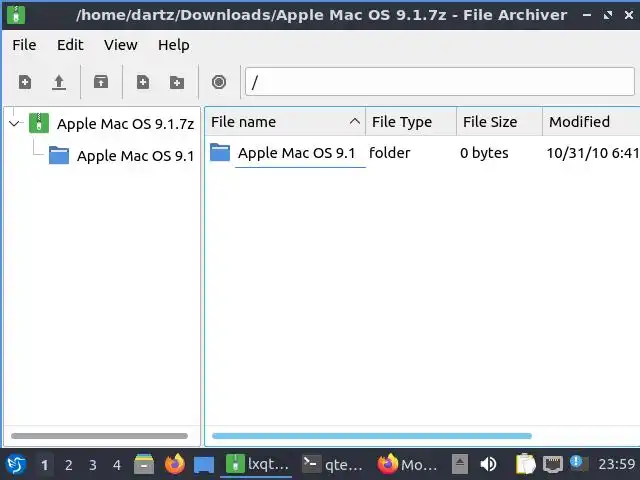The image size is (640, 480).
Task: Switch to virtual desktop 3
Action: point(93,464)
